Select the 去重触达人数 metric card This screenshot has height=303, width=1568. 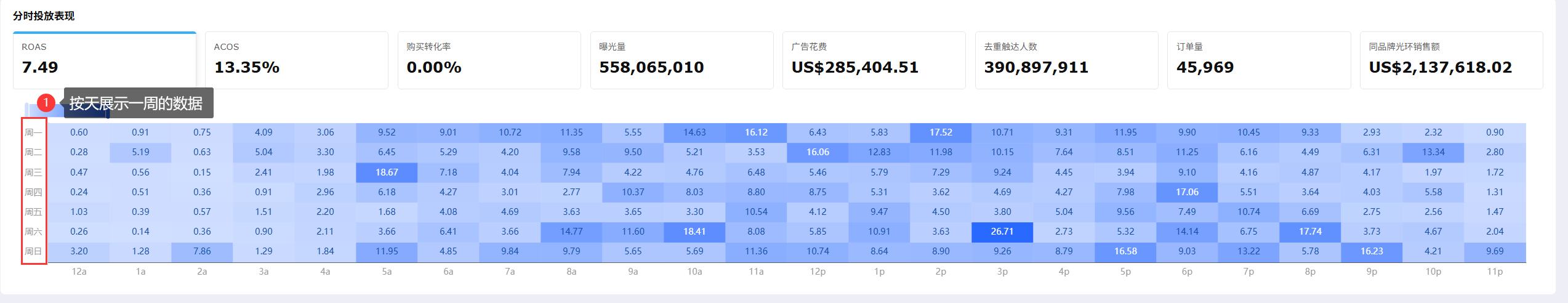[x=1067, y=60]
